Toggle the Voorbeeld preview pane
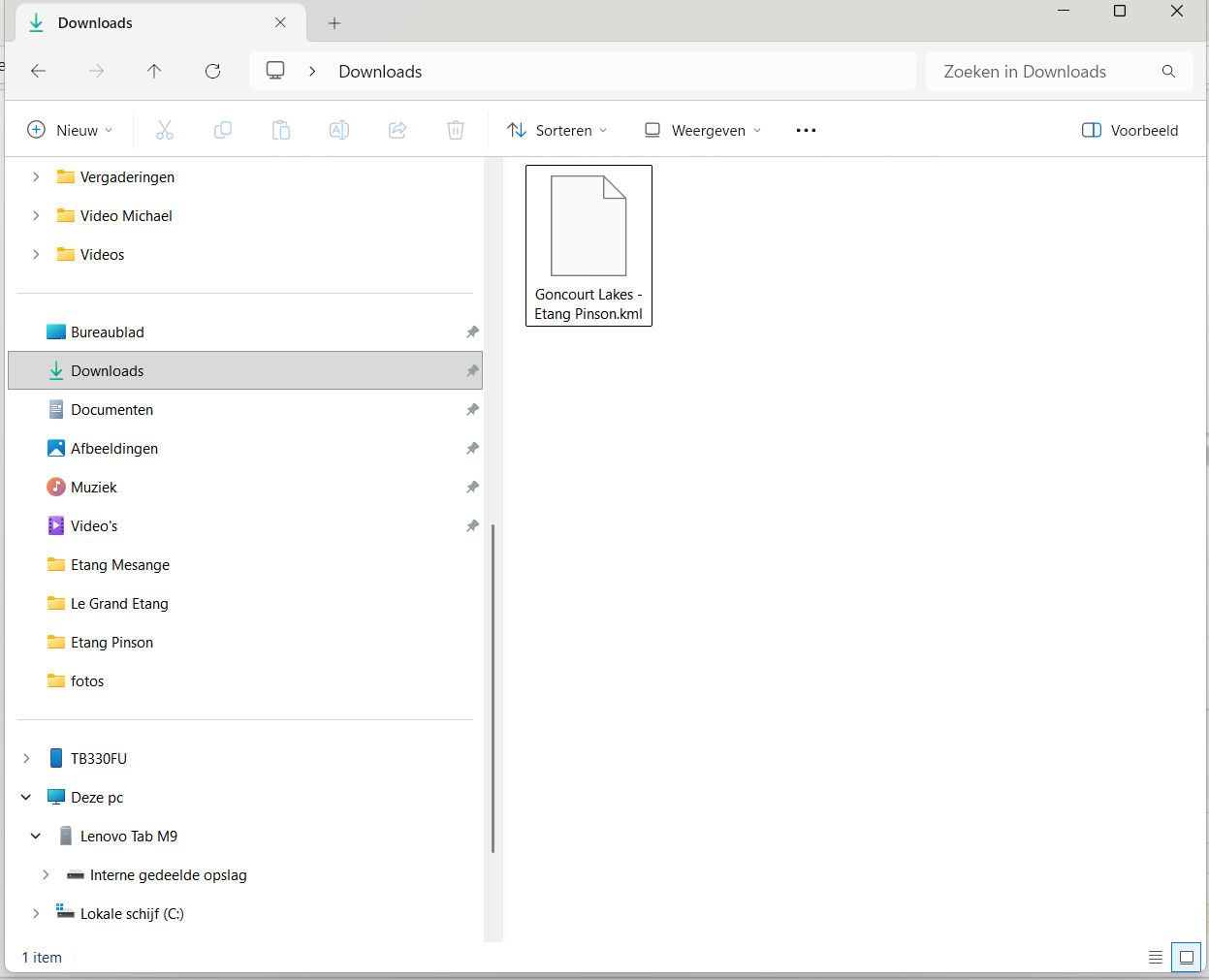This screenshot has width=1209, height=980. coord(1129,130)
